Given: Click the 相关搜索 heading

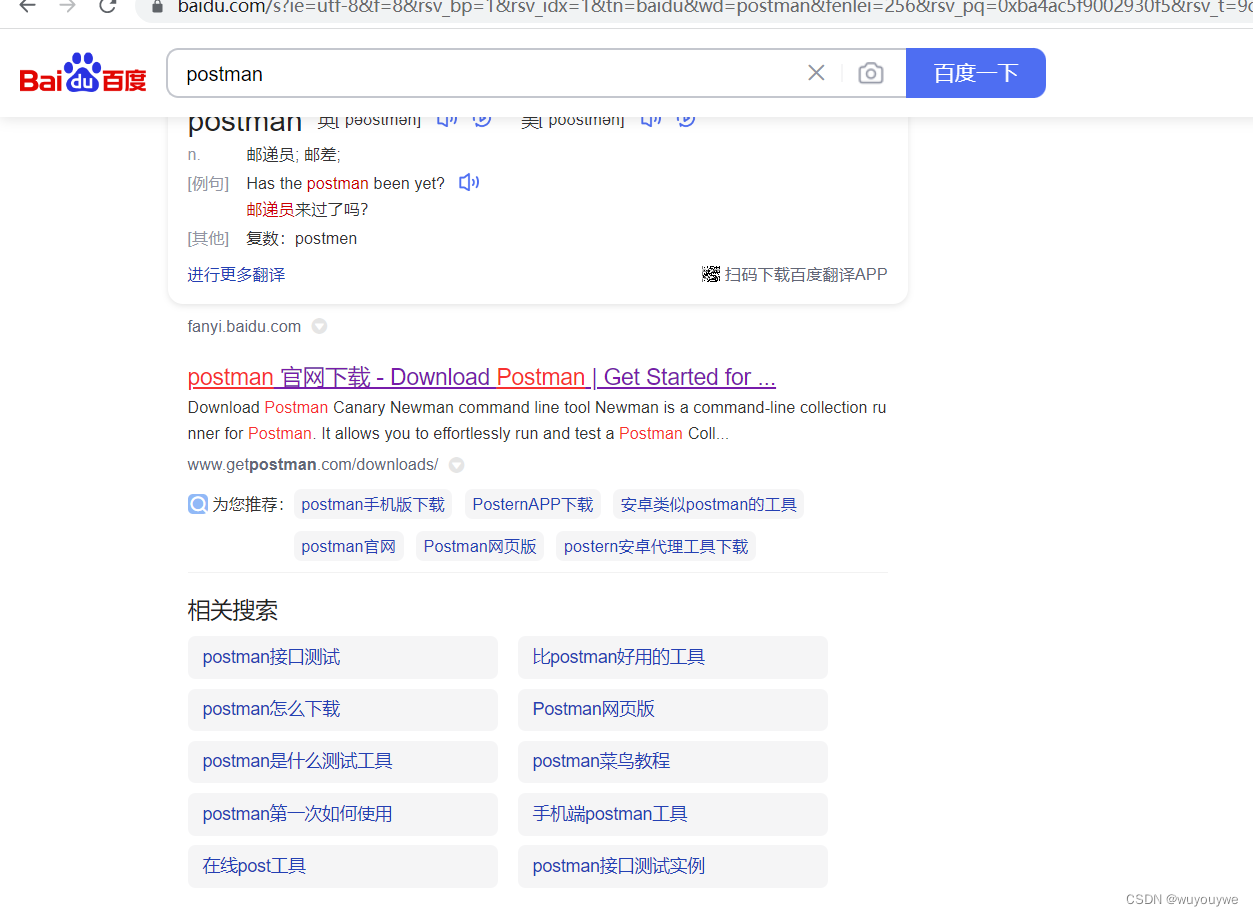Looking at the screenshot, I should tap(233, 610).
